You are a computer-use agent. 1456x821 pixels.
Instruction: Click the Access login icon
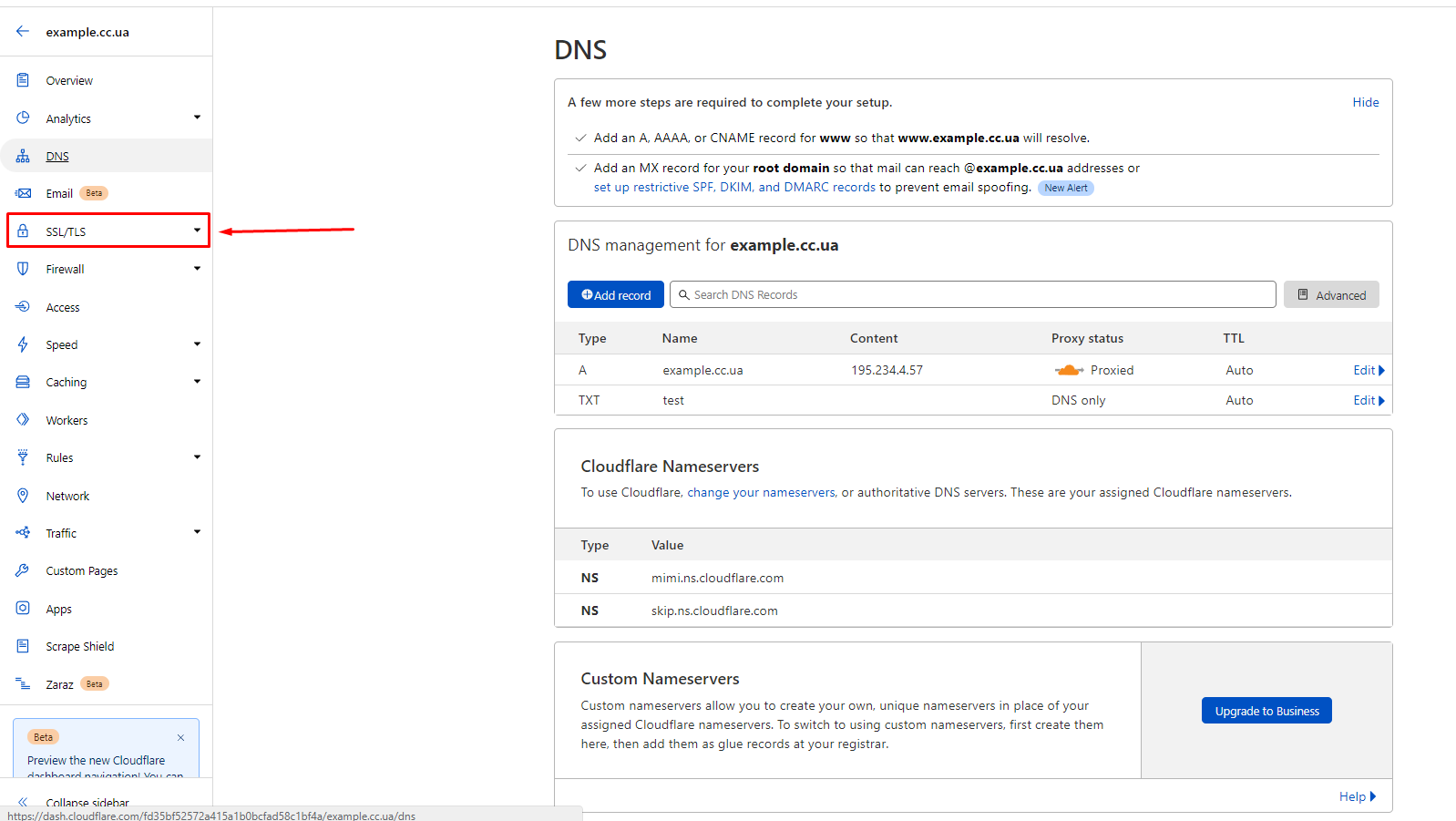23,306
